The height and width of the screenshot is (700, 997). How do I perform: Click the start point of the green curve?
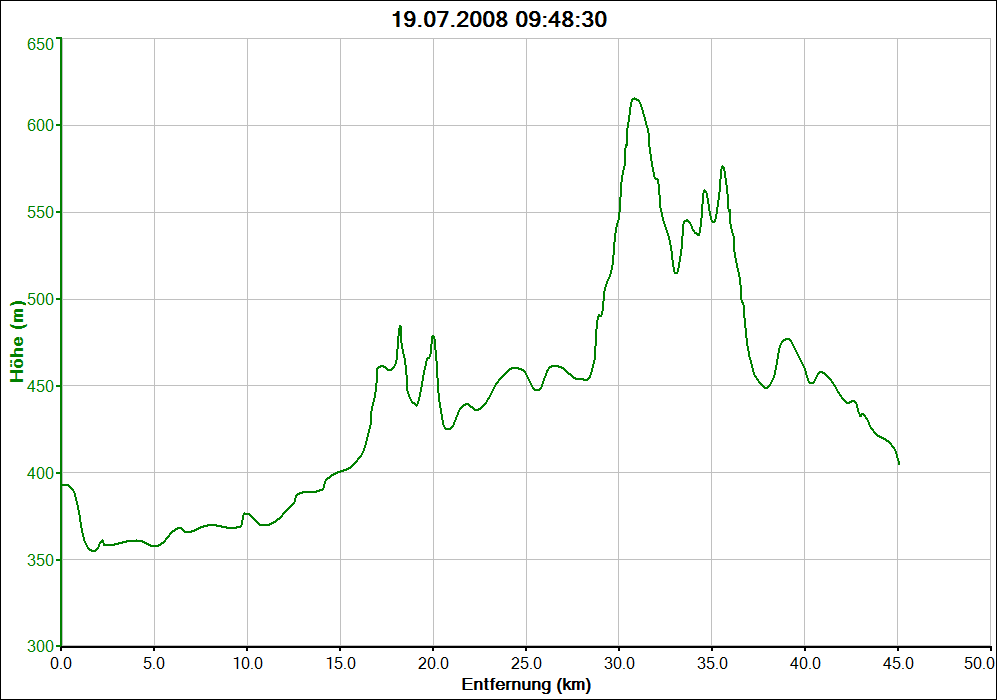pyautogui.click(x=62, y=485)
